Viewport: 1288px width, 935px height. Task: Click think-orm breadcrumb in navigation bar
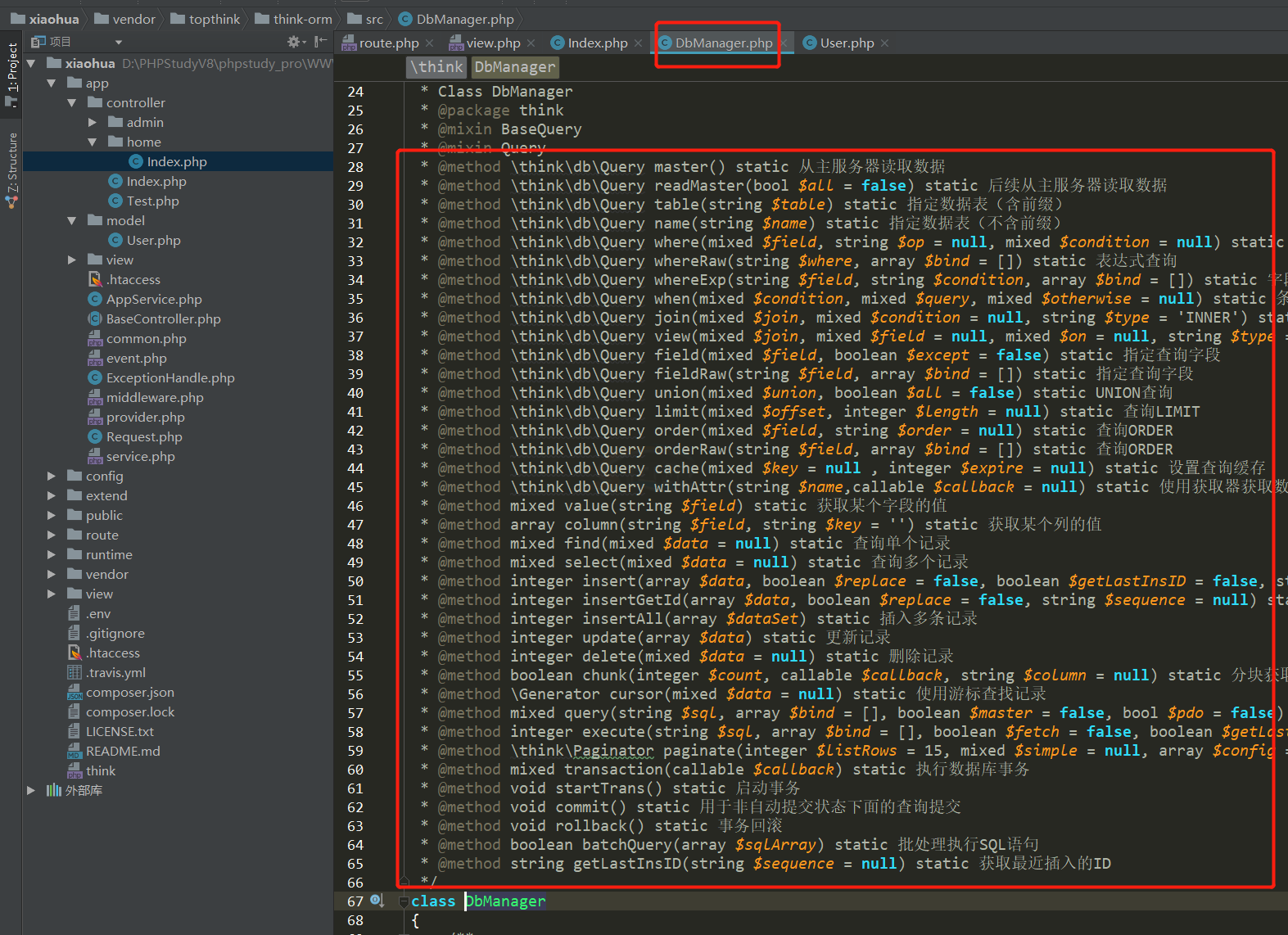click(x=294, y=19)
